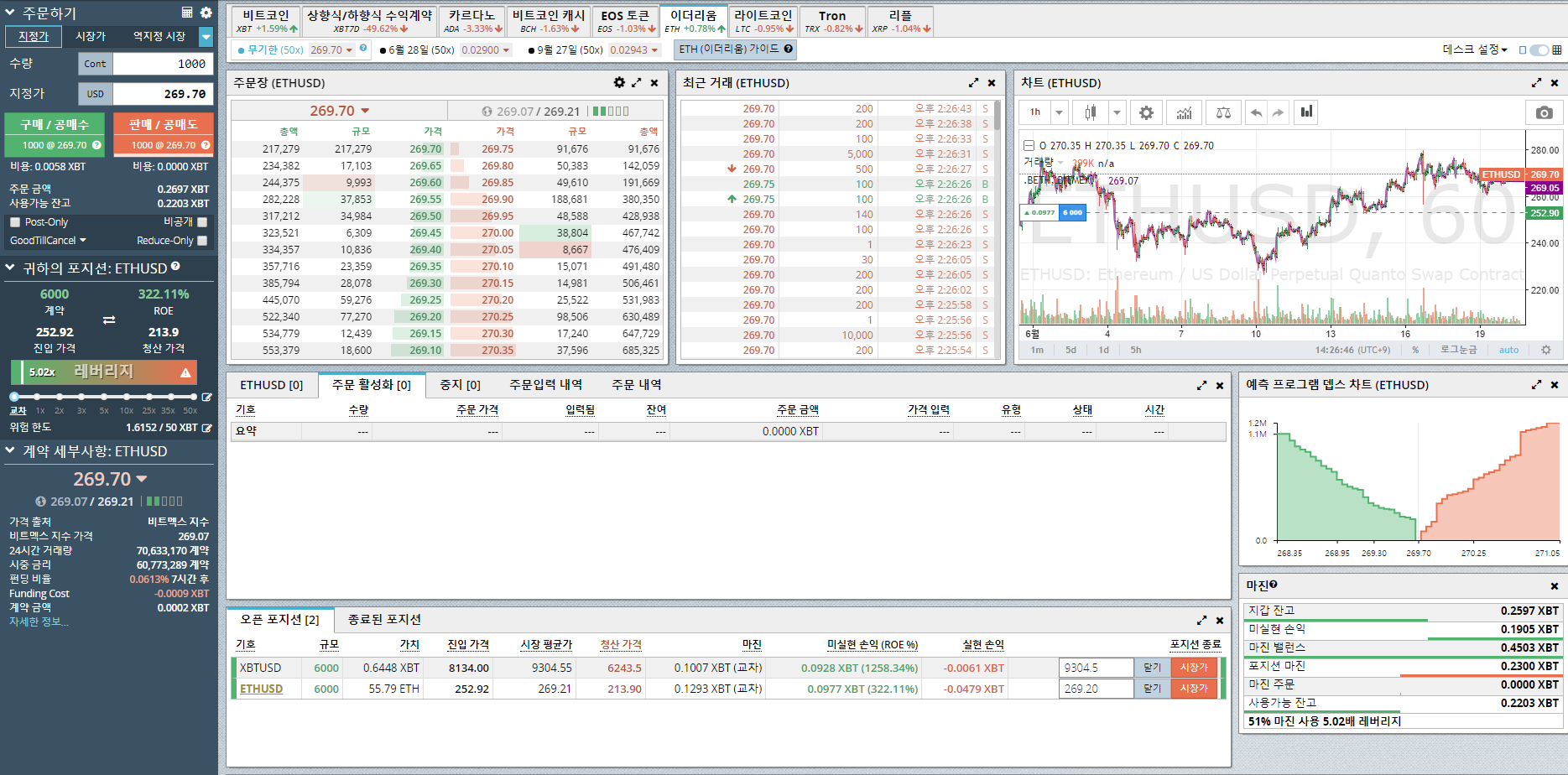Click the 수량 quantity input field

coord(163,64)
